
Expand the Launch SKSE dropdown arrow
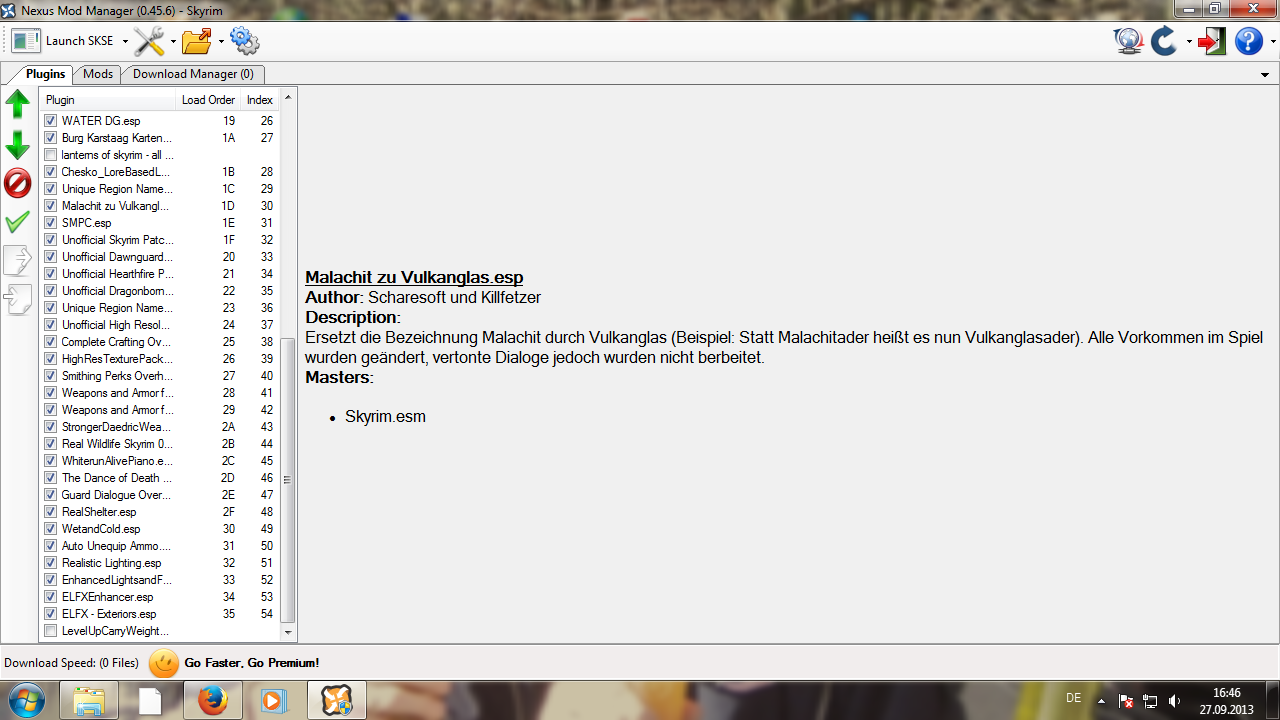pyautogui.click(x=125, y=42)
